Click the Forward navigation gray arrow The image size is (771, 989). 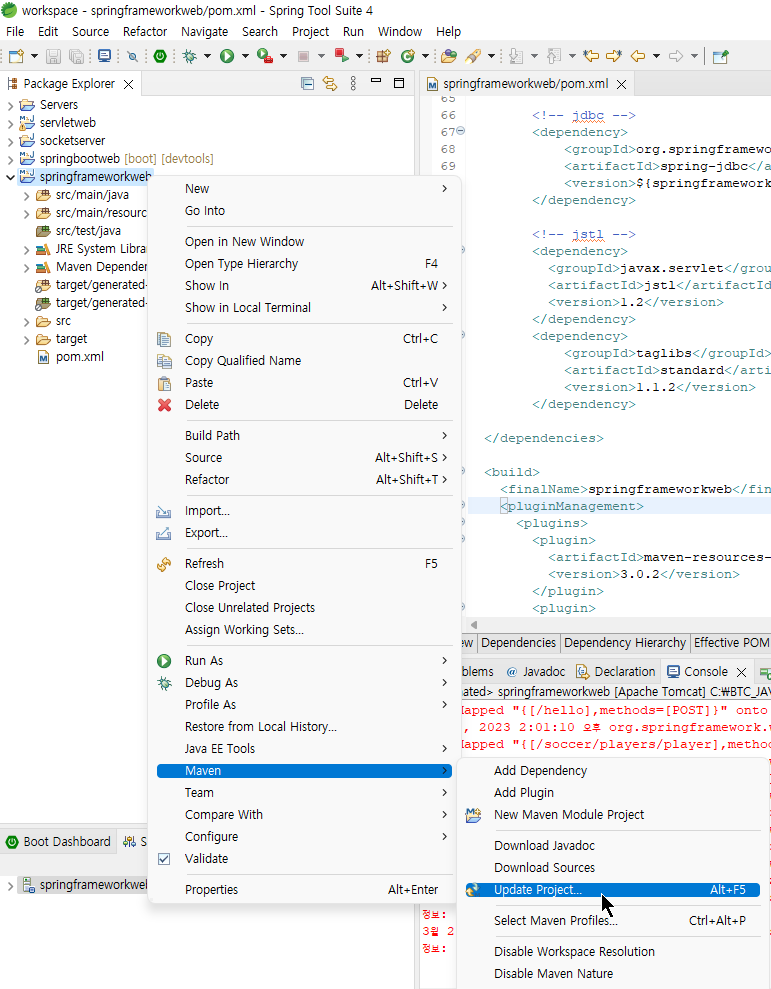676,56
